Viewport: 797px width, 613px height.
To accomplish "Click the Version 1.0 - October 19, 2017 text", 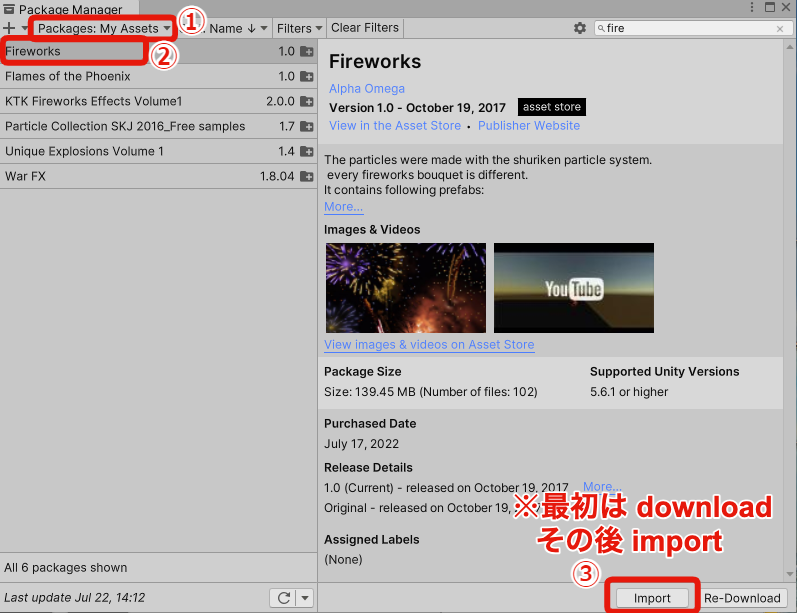I will (417, 108).
